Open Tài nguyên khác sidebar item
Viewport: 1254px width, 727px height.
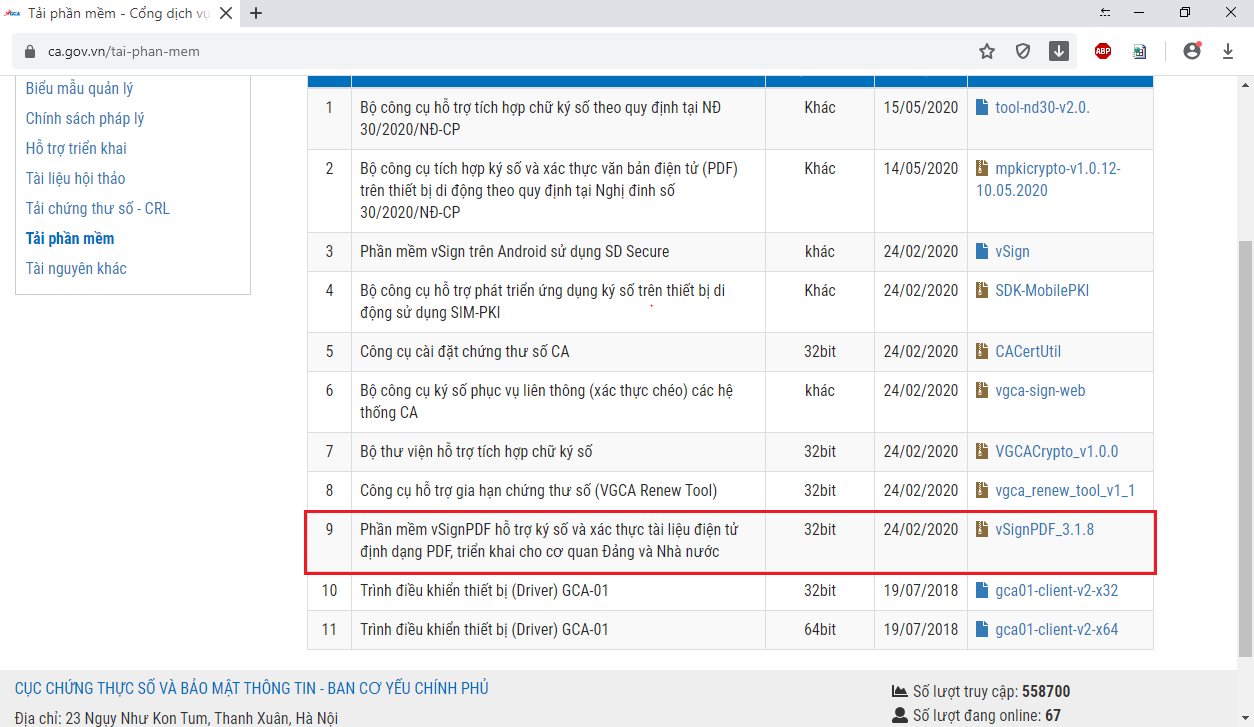76,268
